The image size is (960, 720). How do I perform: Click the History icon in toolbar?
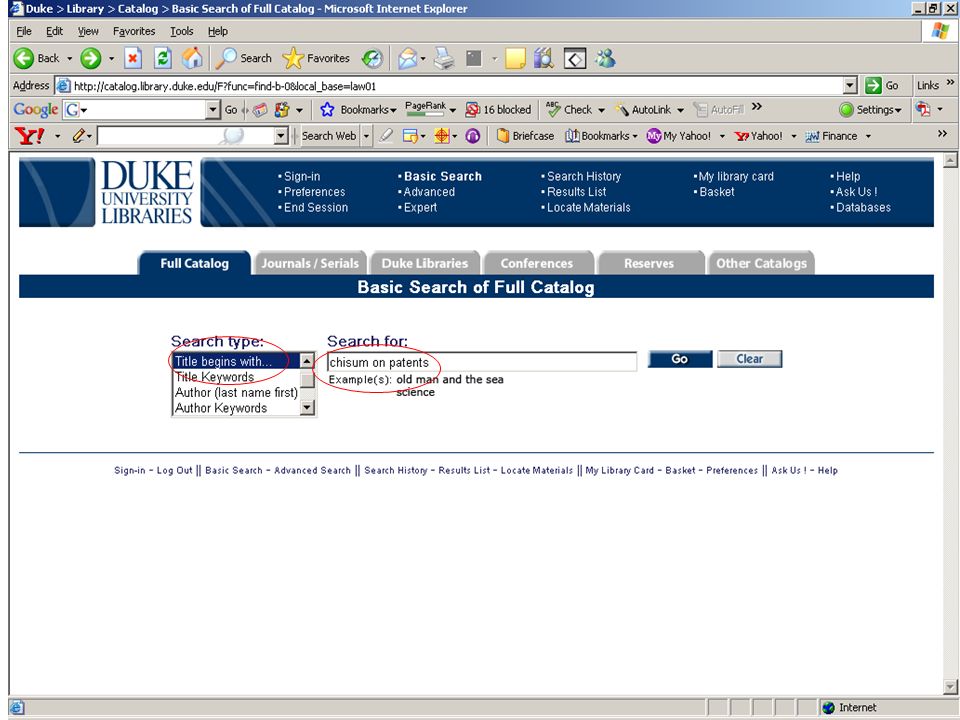372,58
